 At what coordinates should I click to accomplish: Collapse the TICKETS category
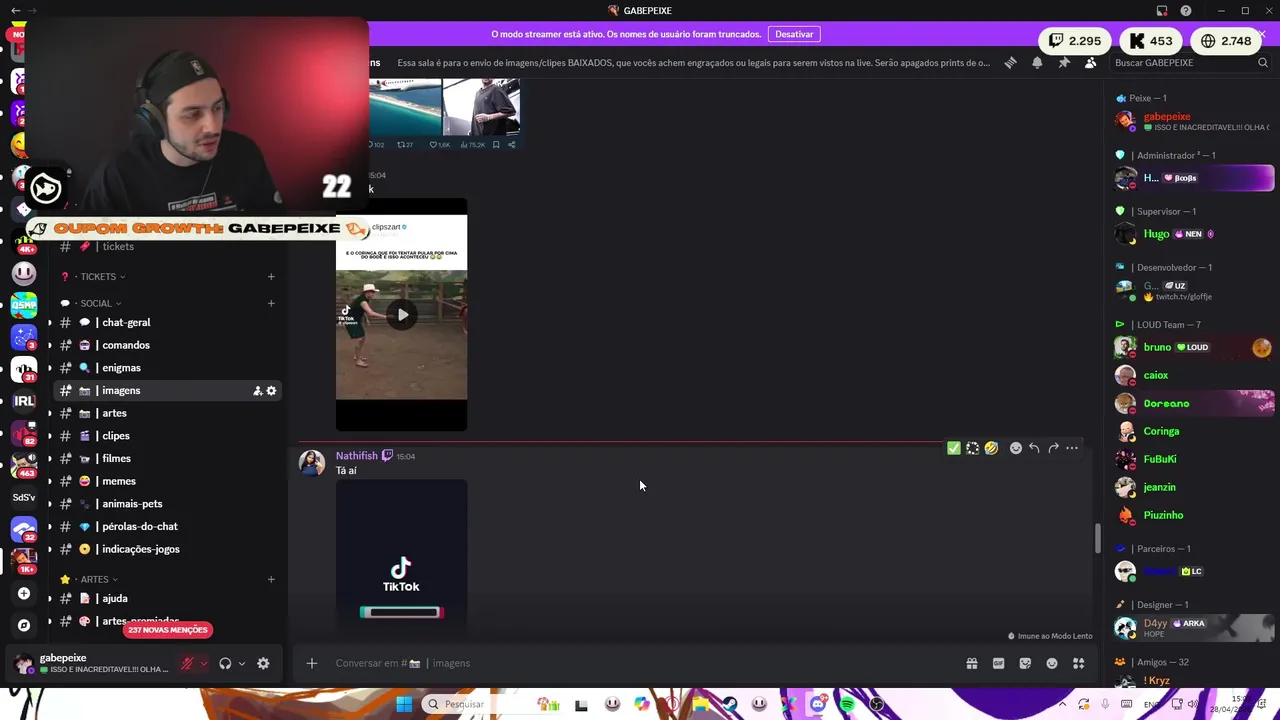point(98,276)
